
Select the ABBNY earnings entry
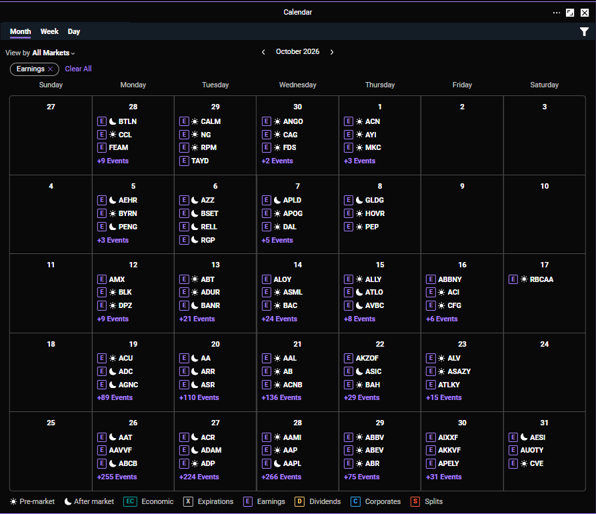pyautogui.click(x=444, y=279)
